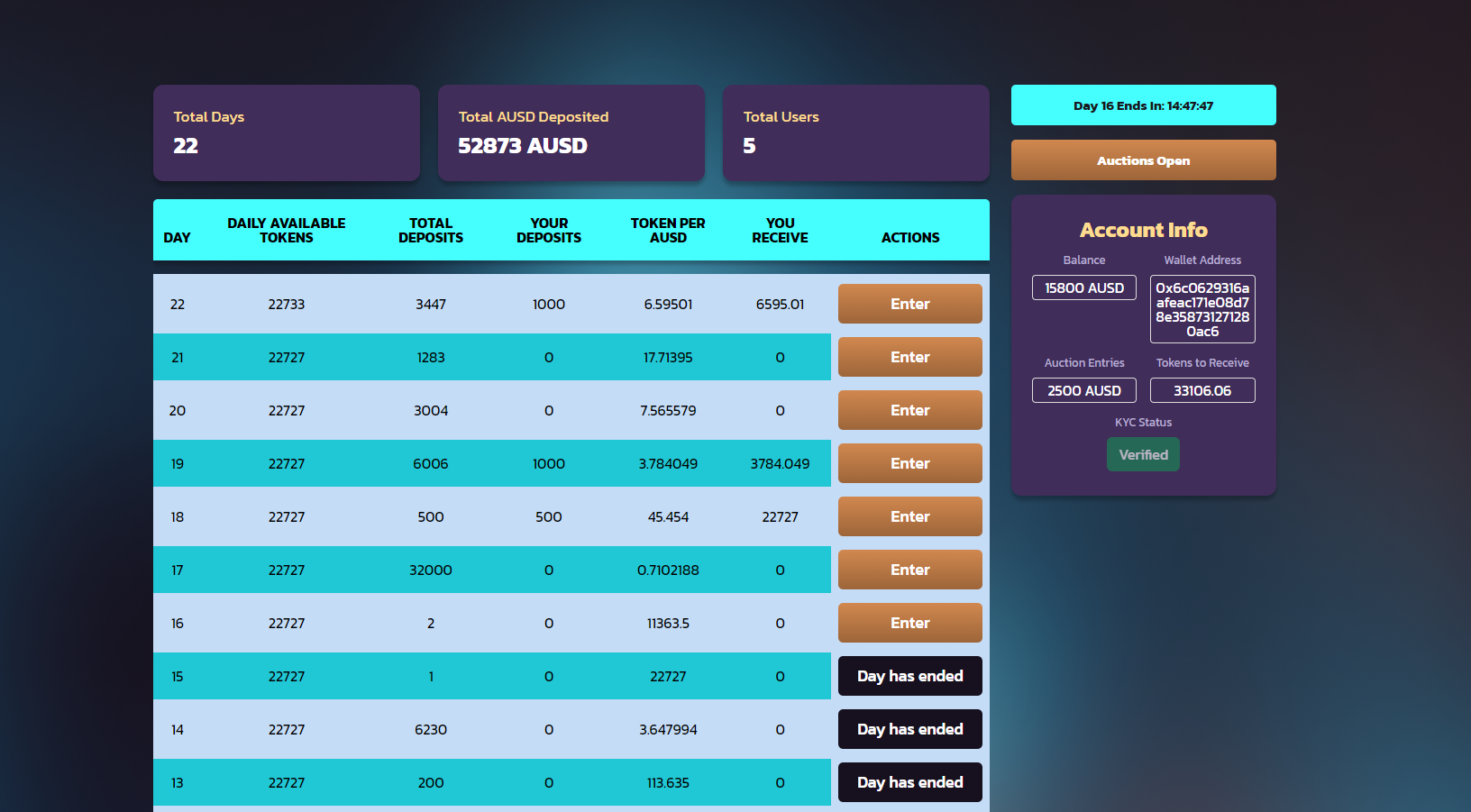Viewport: 1471px width, 812px height.
Task: Select the wallet address box
Action: click(x=1202, y=309)
